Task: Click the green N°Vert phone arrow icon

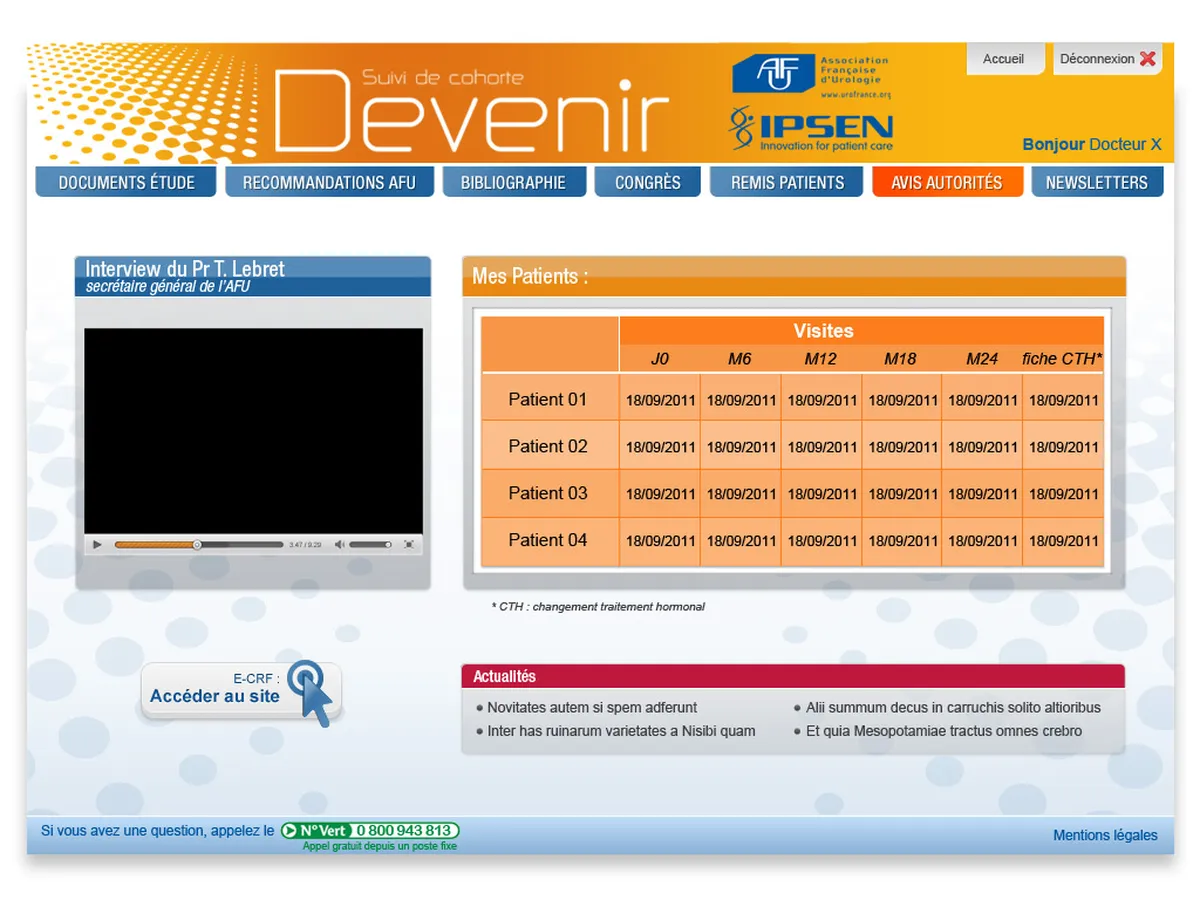Action: 291,830
